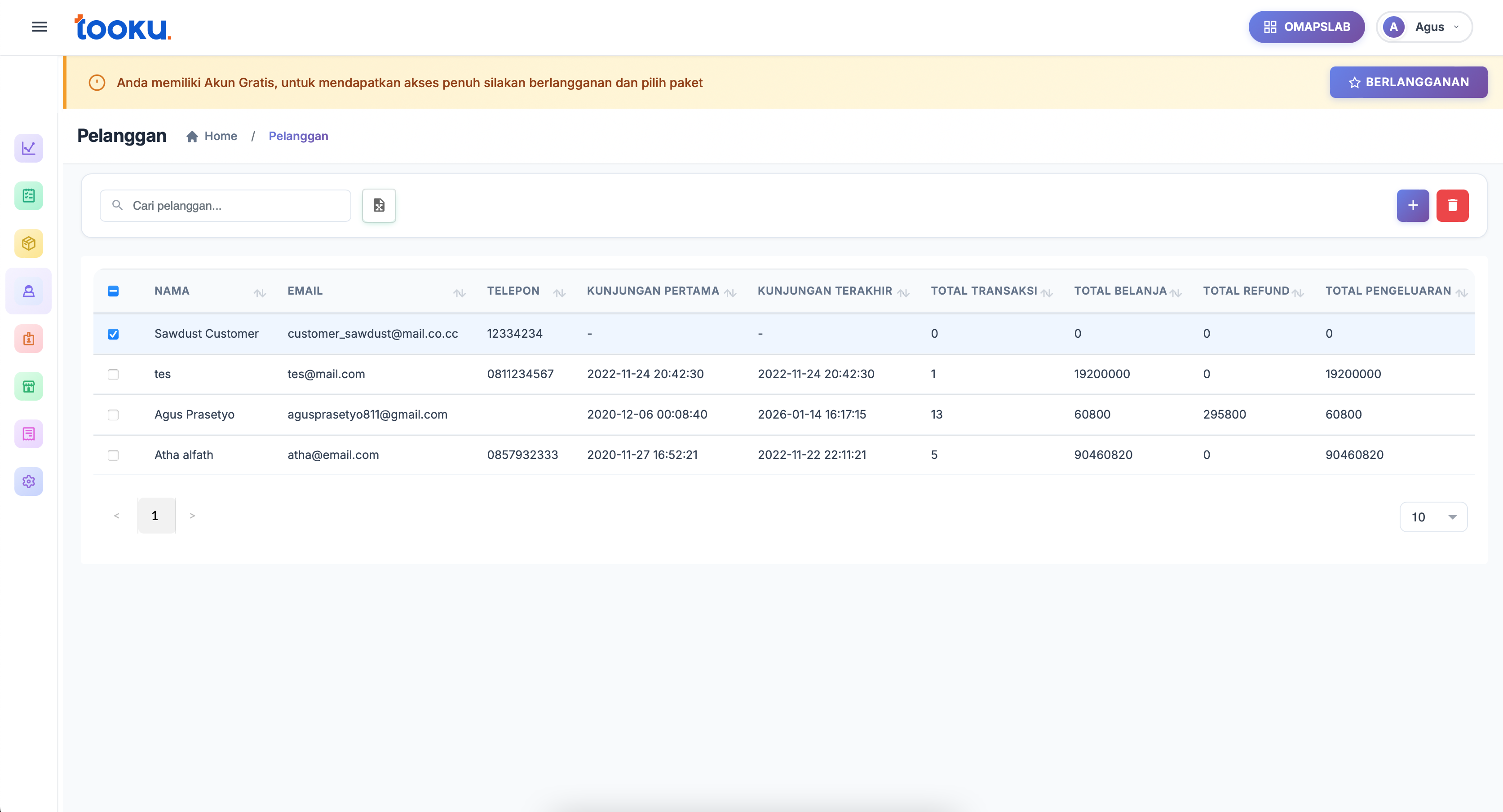Select the tes customer checkbox

(x=113, y=375)
